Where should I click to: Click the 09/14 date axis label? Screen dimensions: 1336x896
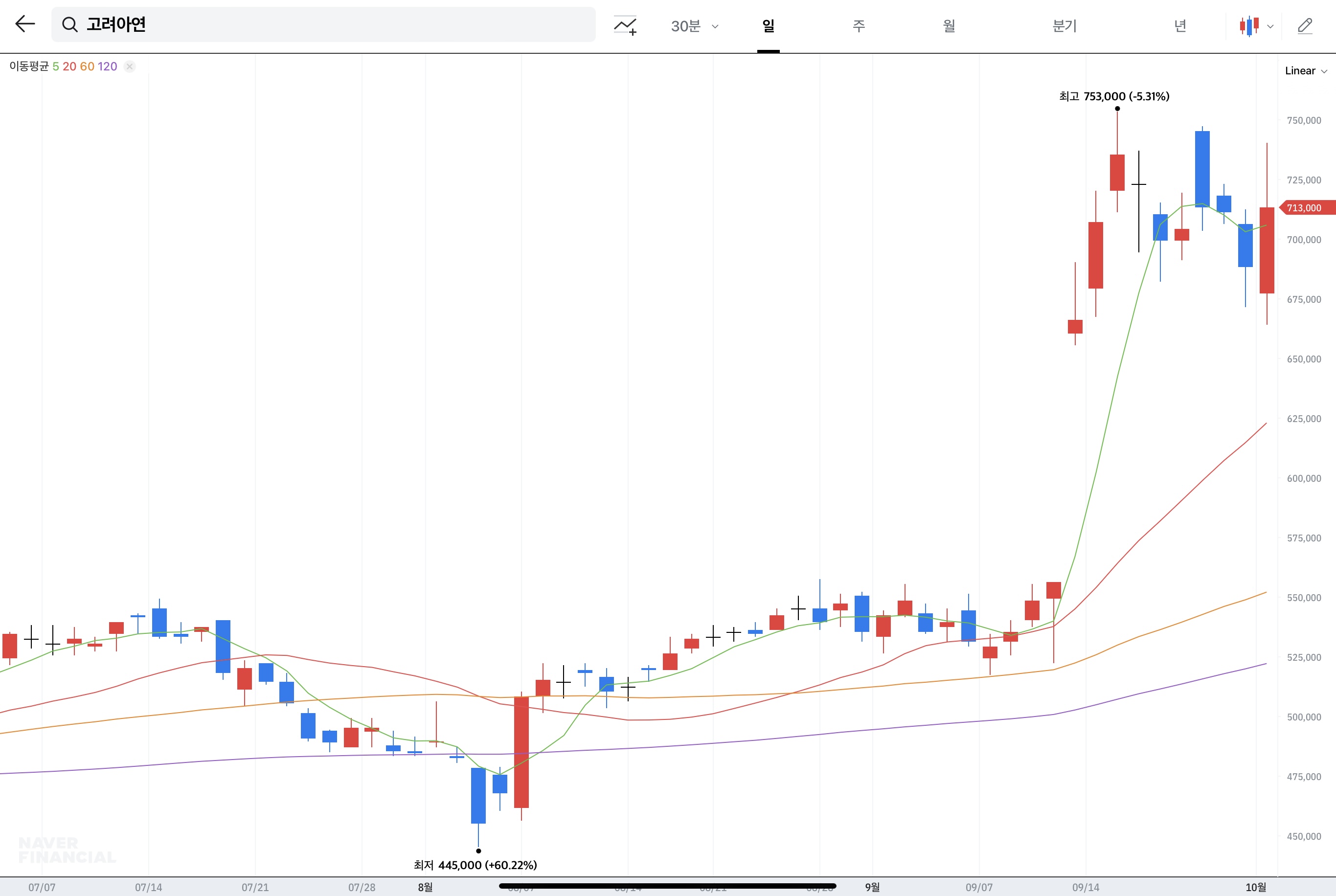1086,887
